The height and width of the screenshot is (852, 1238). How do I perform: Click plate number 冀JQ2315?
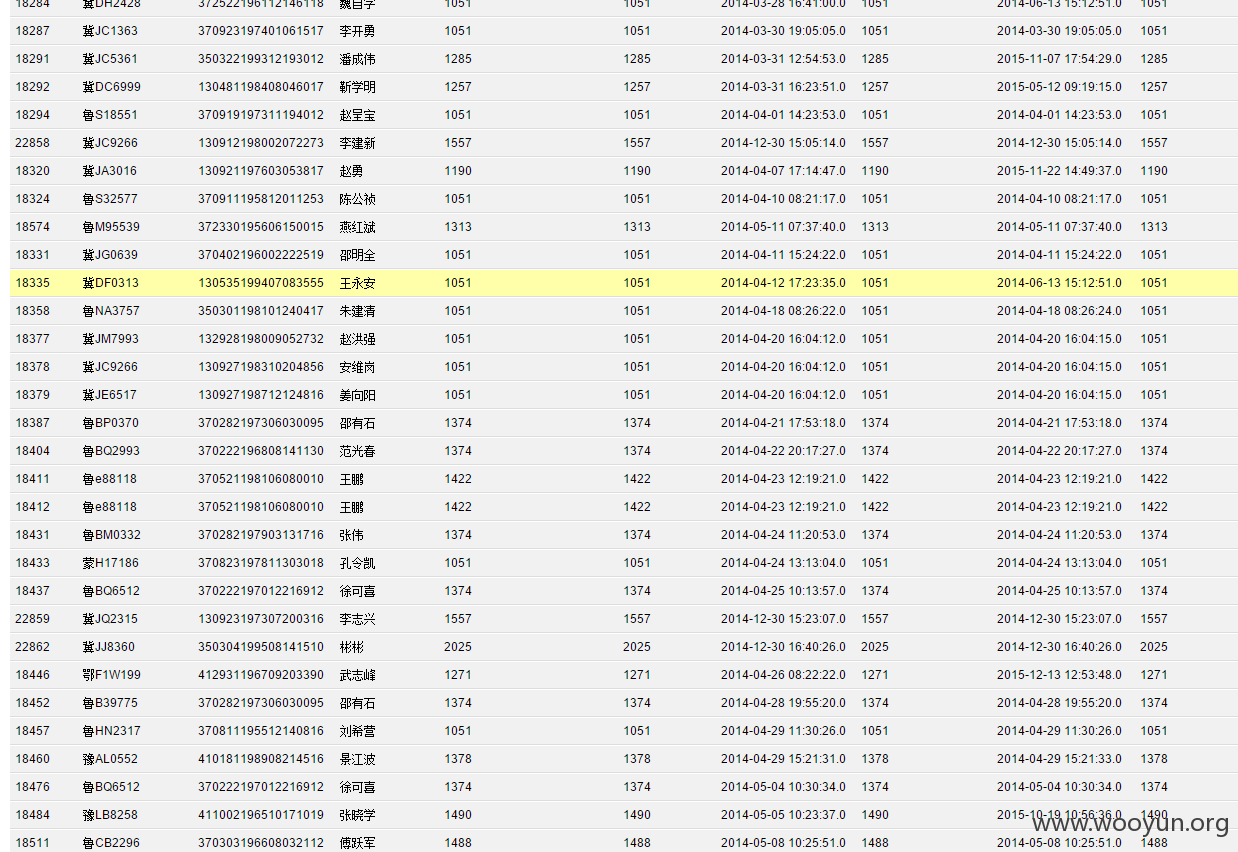click(x=110, y=619)
